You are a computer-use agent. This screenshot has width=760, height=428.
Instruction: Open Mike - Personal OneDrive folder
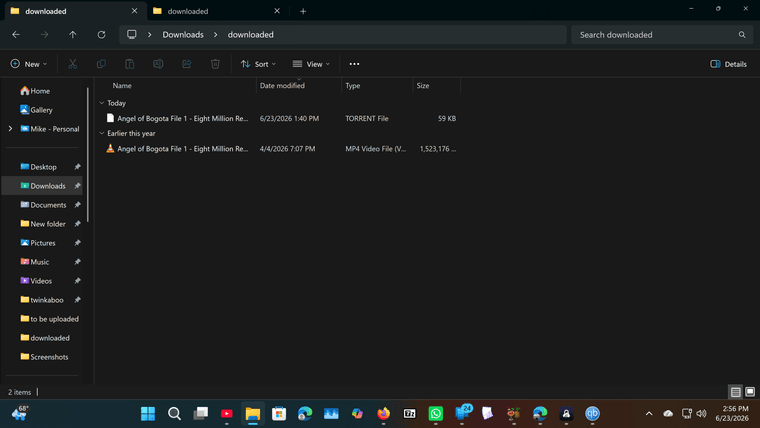coord(49,129)
